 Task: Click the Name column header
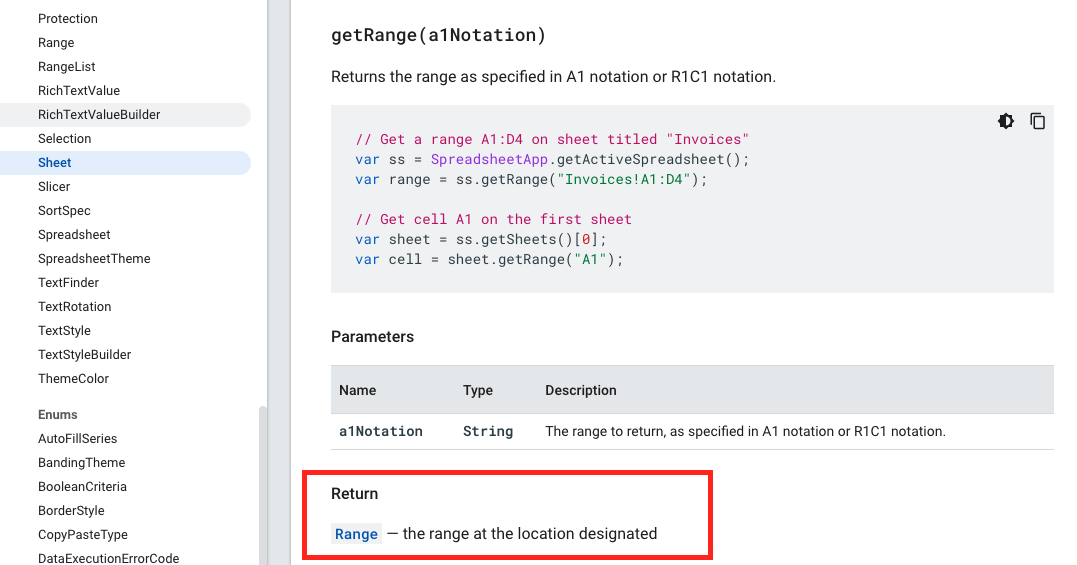[357, 390]
